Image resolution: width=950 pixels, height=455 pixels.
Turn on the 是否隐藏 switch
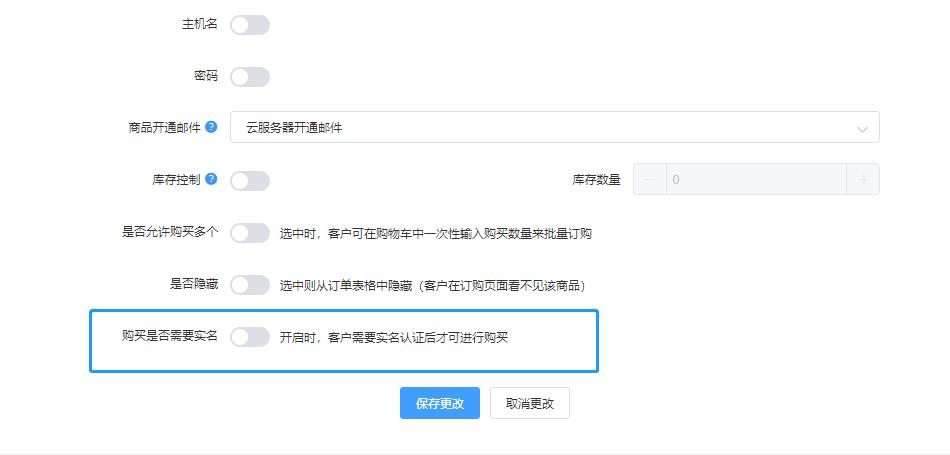click(x=250, y=285)
